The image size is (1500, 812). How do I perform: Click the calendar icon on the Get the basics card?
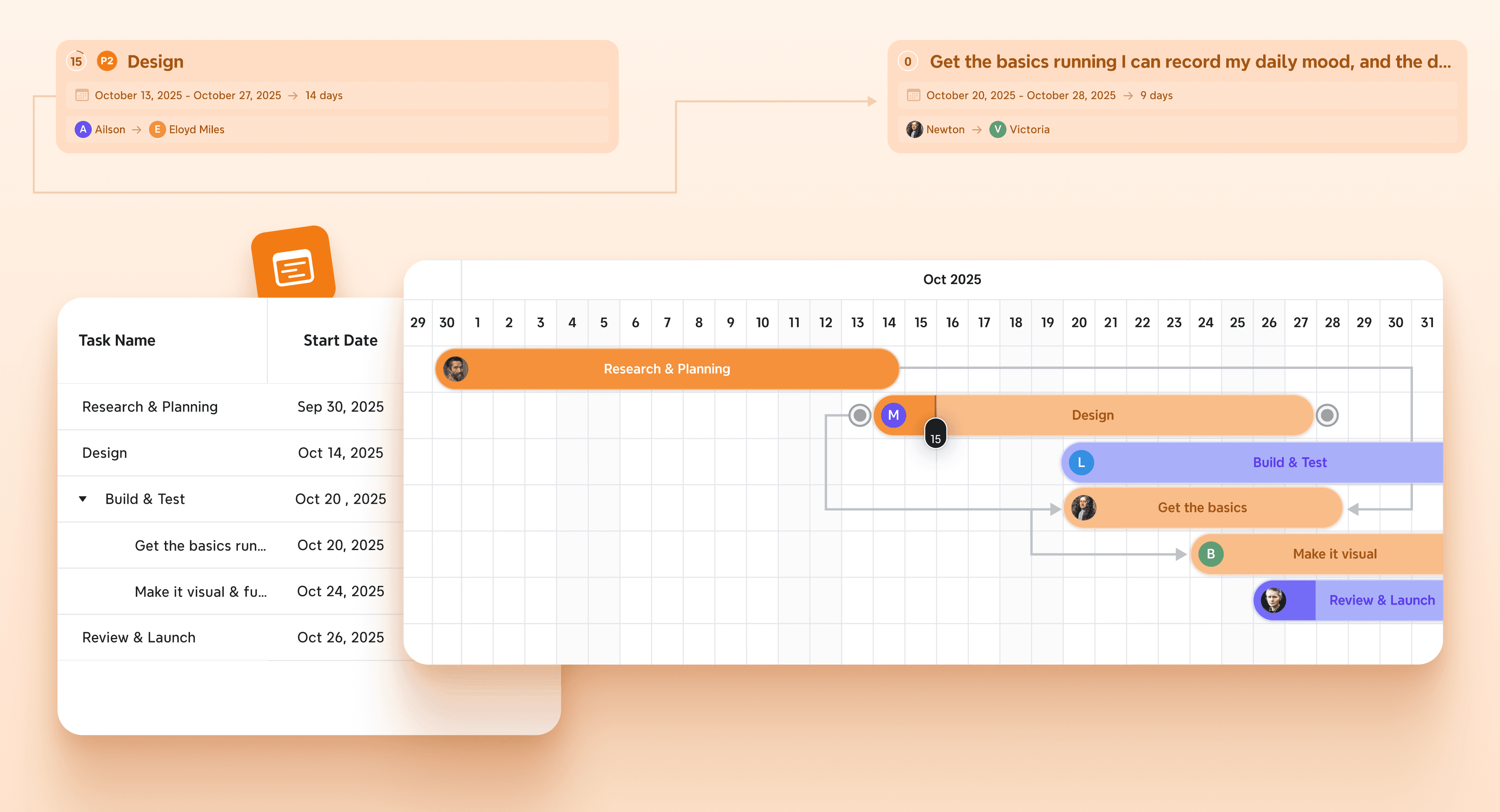pos(913,95)
